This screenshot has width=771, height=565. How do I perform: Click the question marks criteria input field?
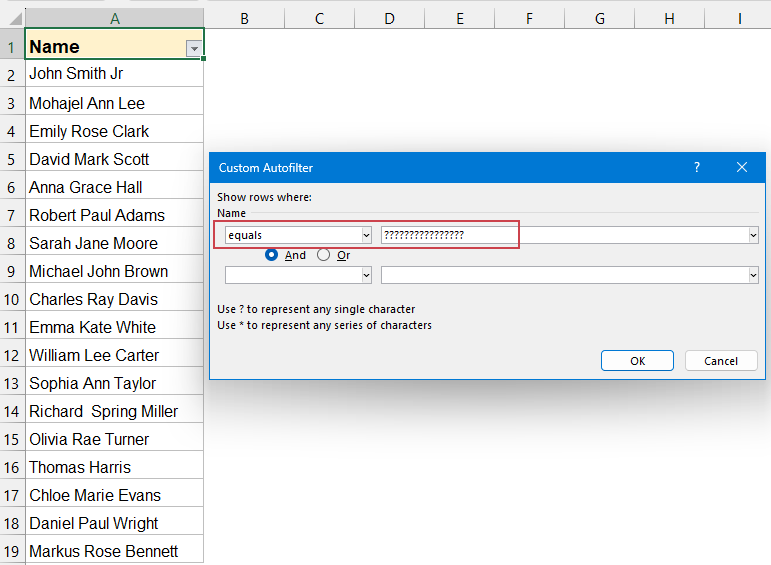450,235
